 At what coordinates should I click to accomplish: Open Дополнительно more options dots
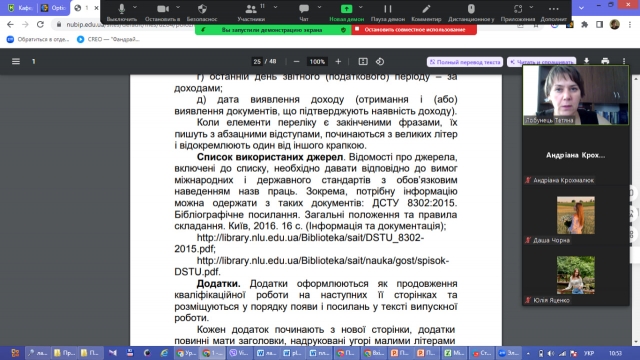[553, 12]
